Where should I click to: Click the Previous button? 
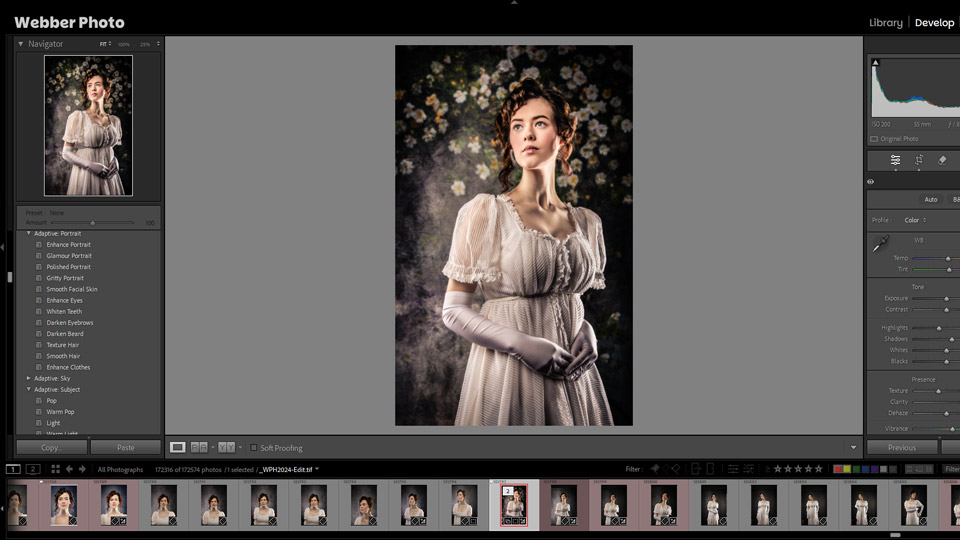(x=902, y=448)
